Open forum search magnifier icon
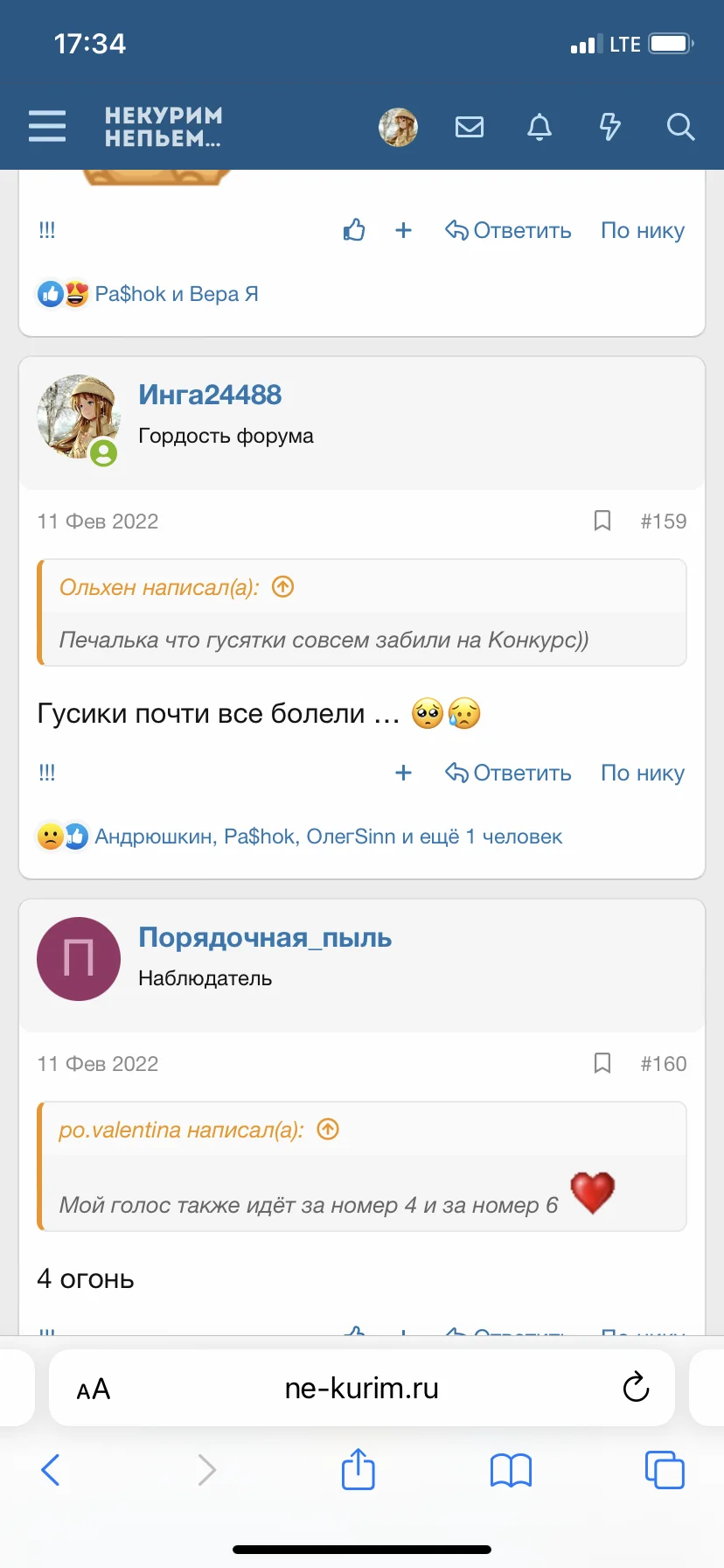Screen dimensions: 724x1568 [x=680, y=127]
